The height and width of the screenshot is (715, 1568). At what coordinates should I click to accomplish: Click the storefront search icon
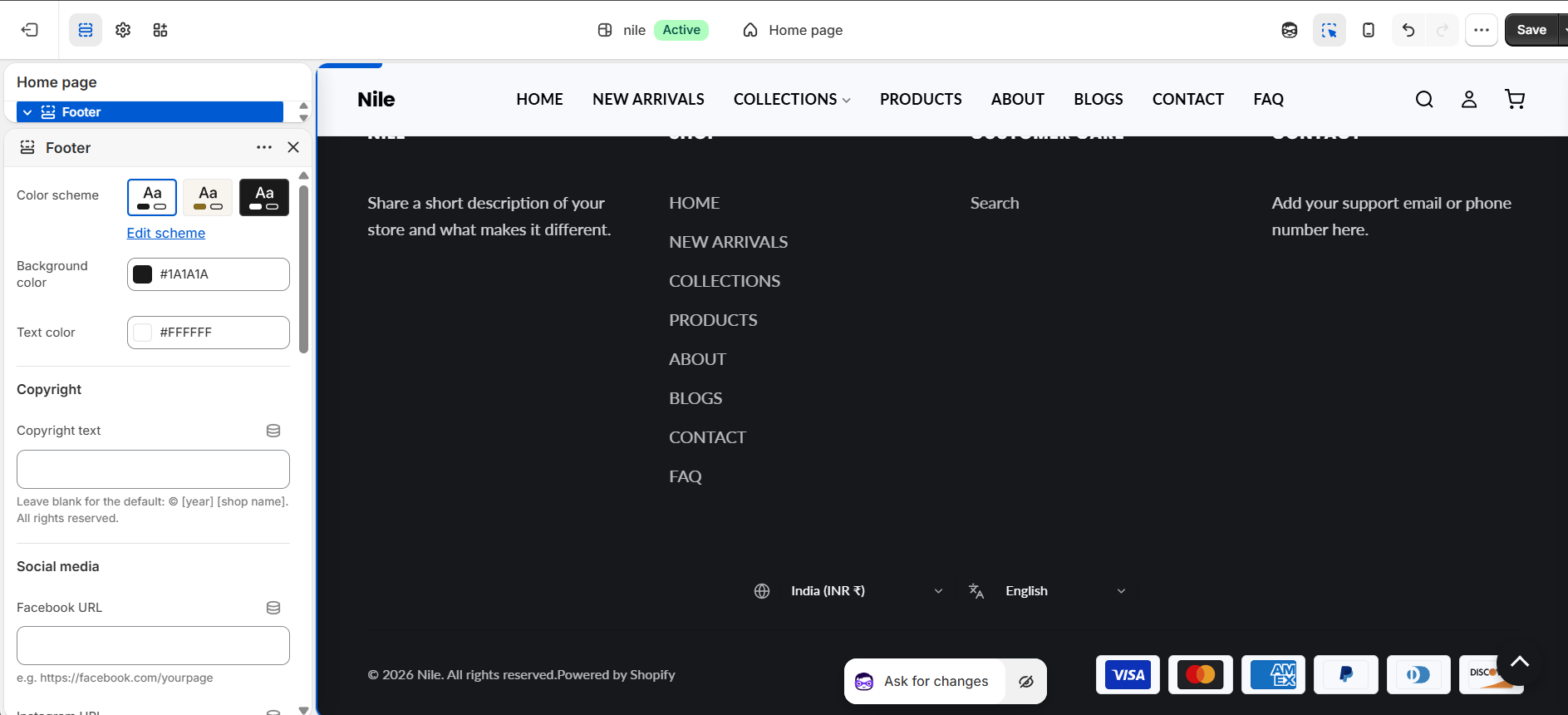click(1424, 99)
